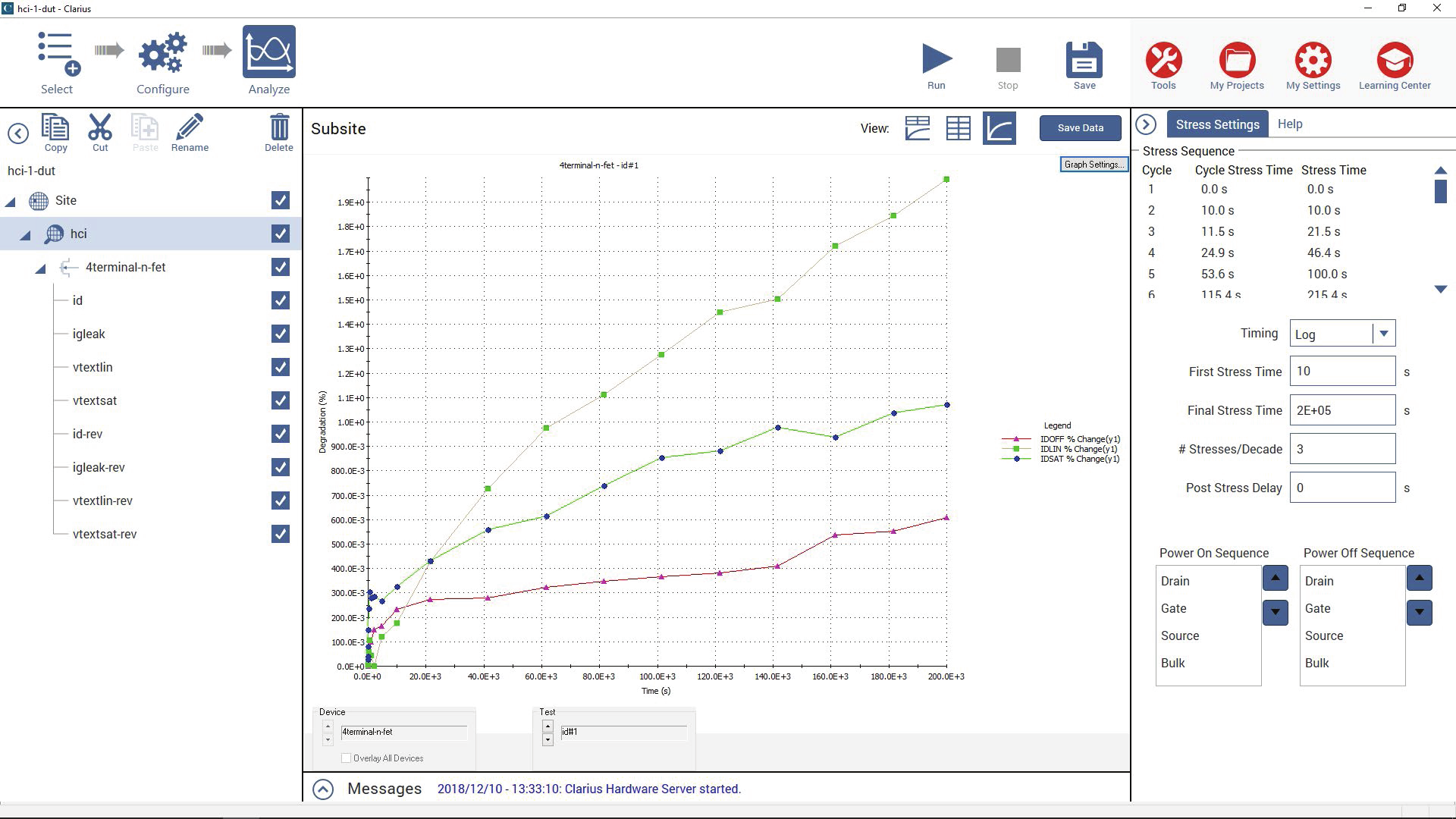Open the Help tab
The width and height of the screenshot is (1456, 819).
(x=1289, y=124)
